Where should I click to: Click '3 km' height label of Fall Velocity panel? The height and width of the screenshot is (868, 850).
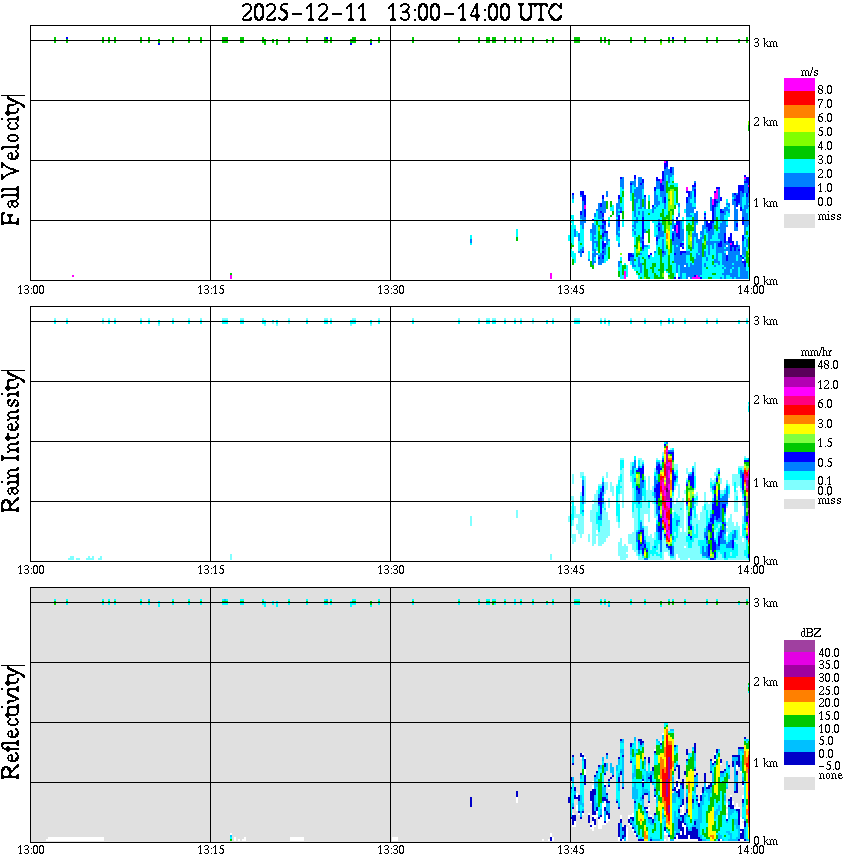point(765,43)
